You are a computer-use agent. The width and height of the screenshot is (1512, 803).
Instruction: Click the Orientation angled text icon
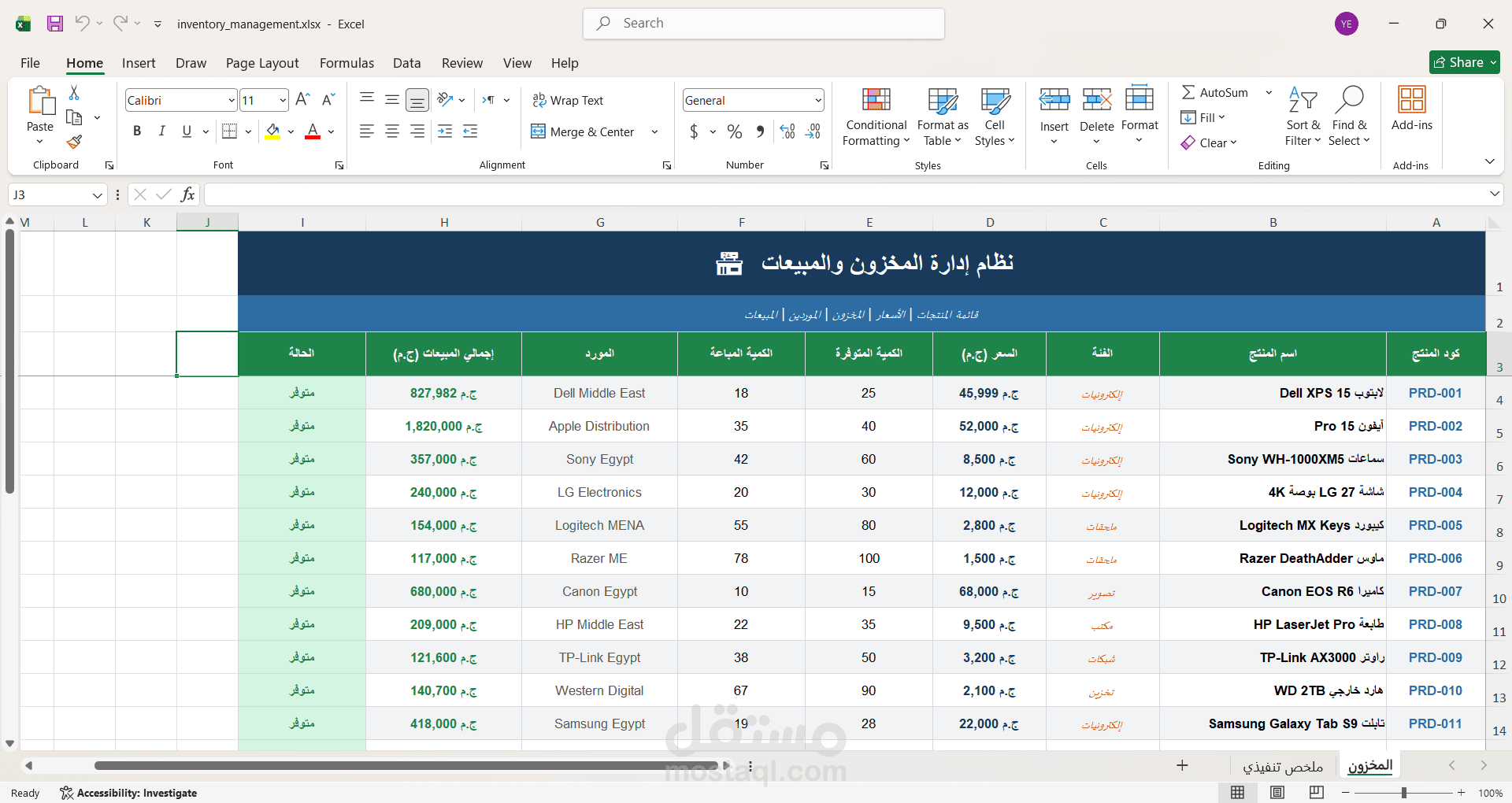pyautogui.click(x=445, y=99)
